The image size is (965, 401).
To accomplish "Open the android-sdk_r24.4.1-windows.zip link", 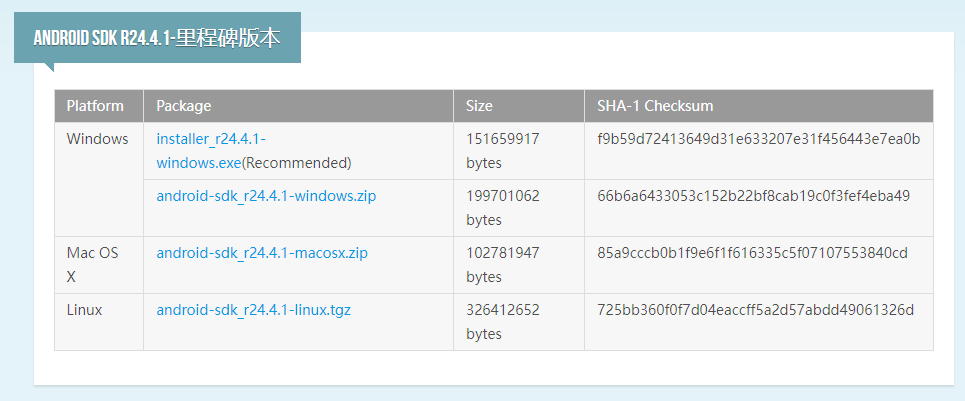I will point(266,196).
